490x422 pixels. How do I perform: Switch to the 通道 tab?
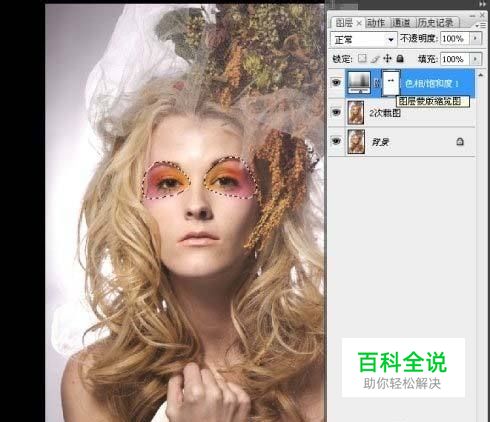pos(401,23)
